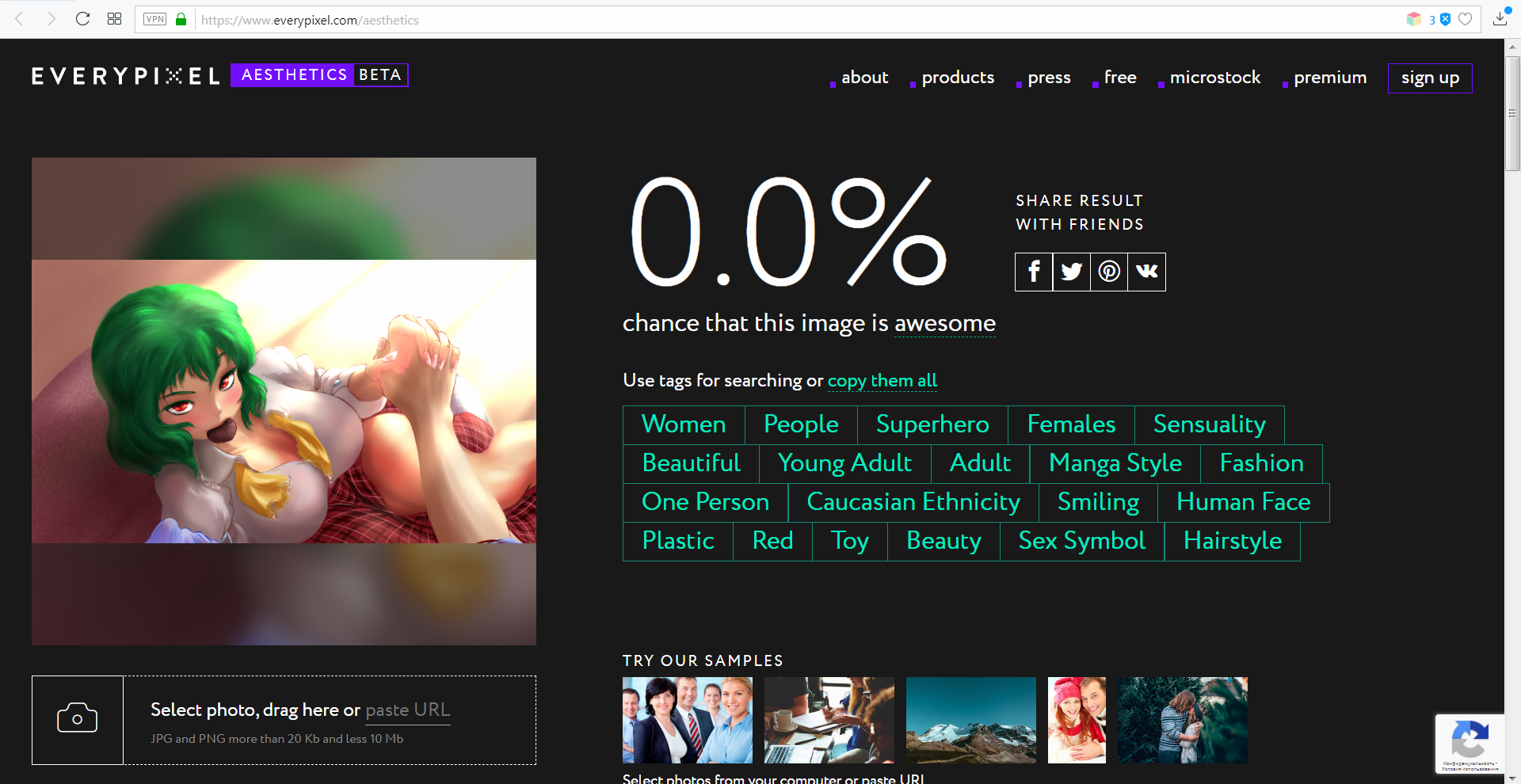1521x784 pixels.
Task: Reload the page in browser
Action: pyautogui.click(x=82, y=19)
